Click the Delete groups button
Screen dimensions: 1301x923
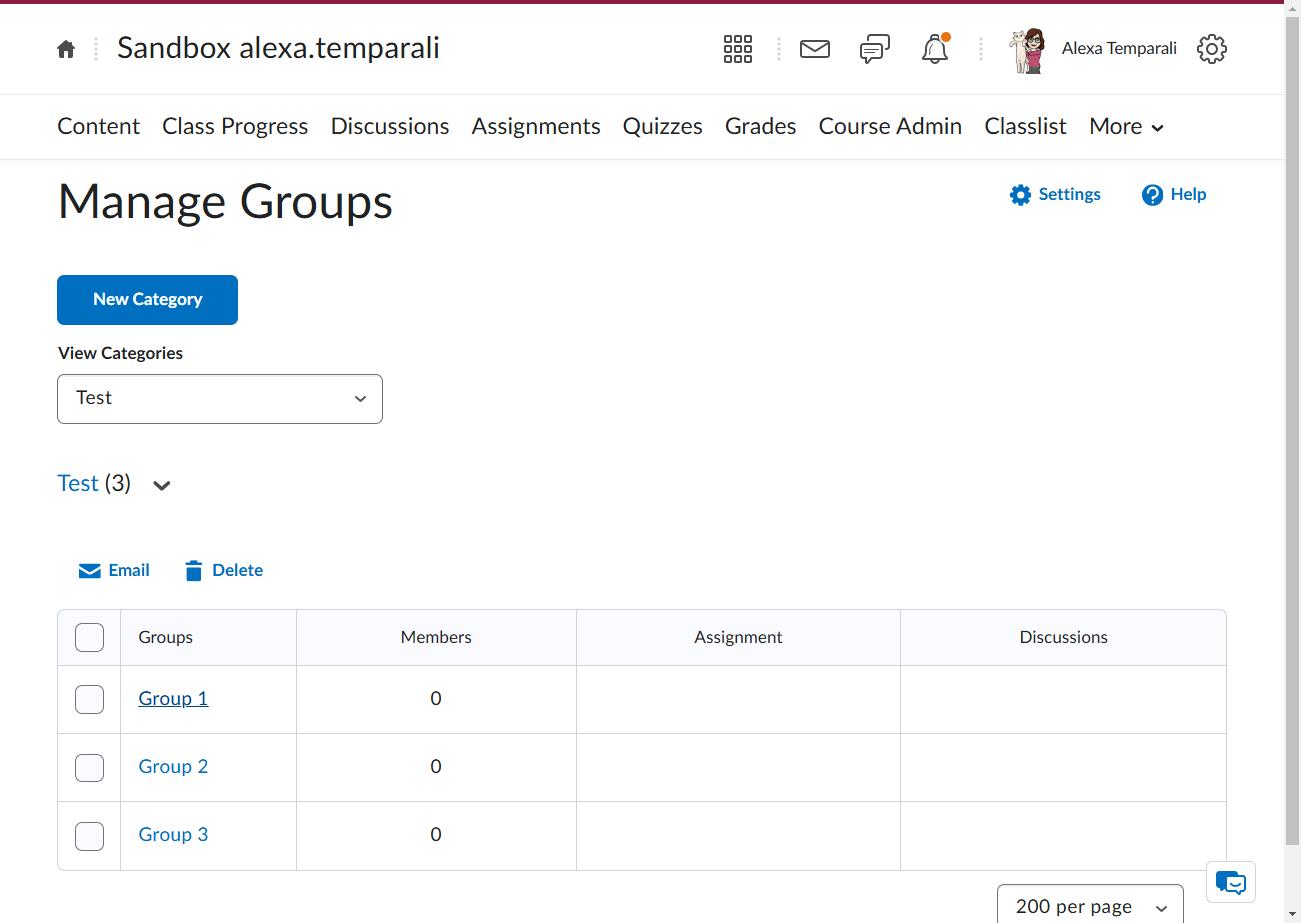(223, 571)
